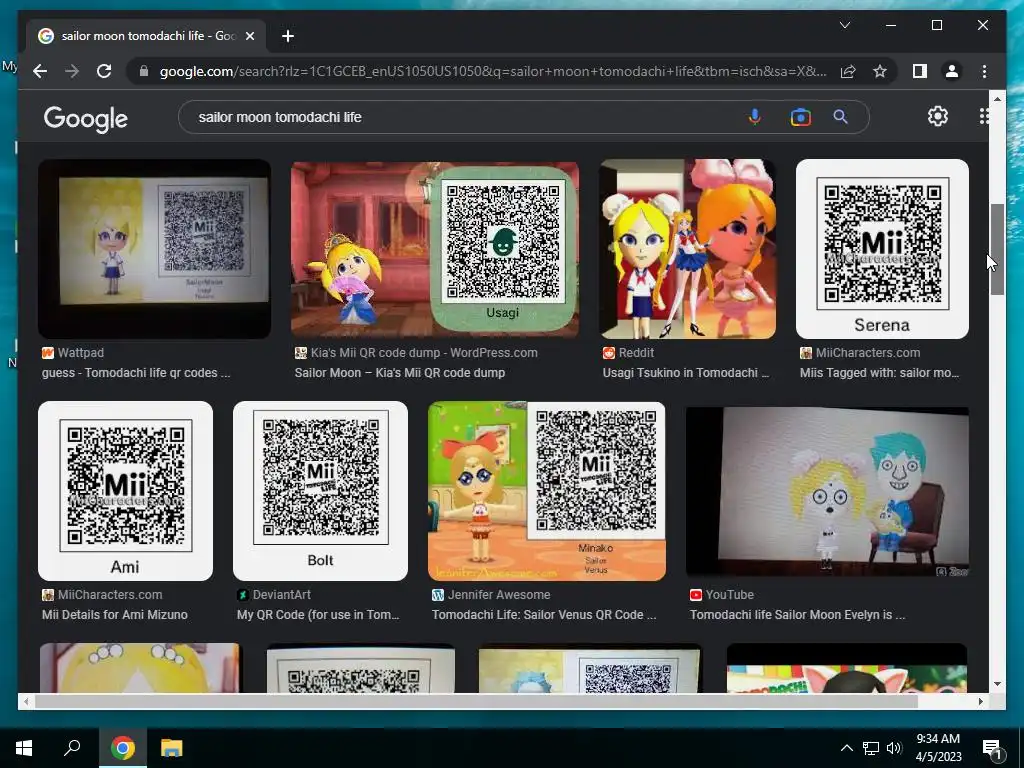This screenshot has width=1024, height=768.
Task: Open Chrome side panel
Action: [x=920, y=71]
